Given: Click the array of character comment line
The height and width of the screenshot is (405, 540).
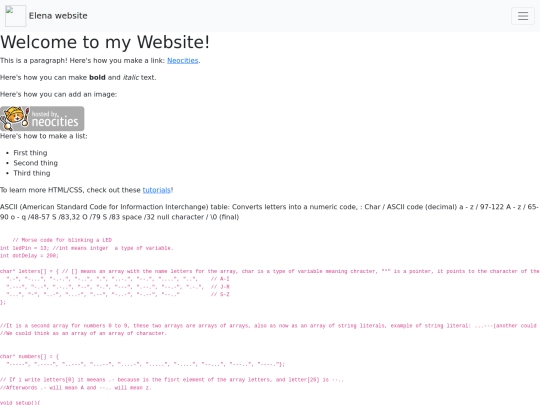Looking at the screenshot, I should coord(83,333).
